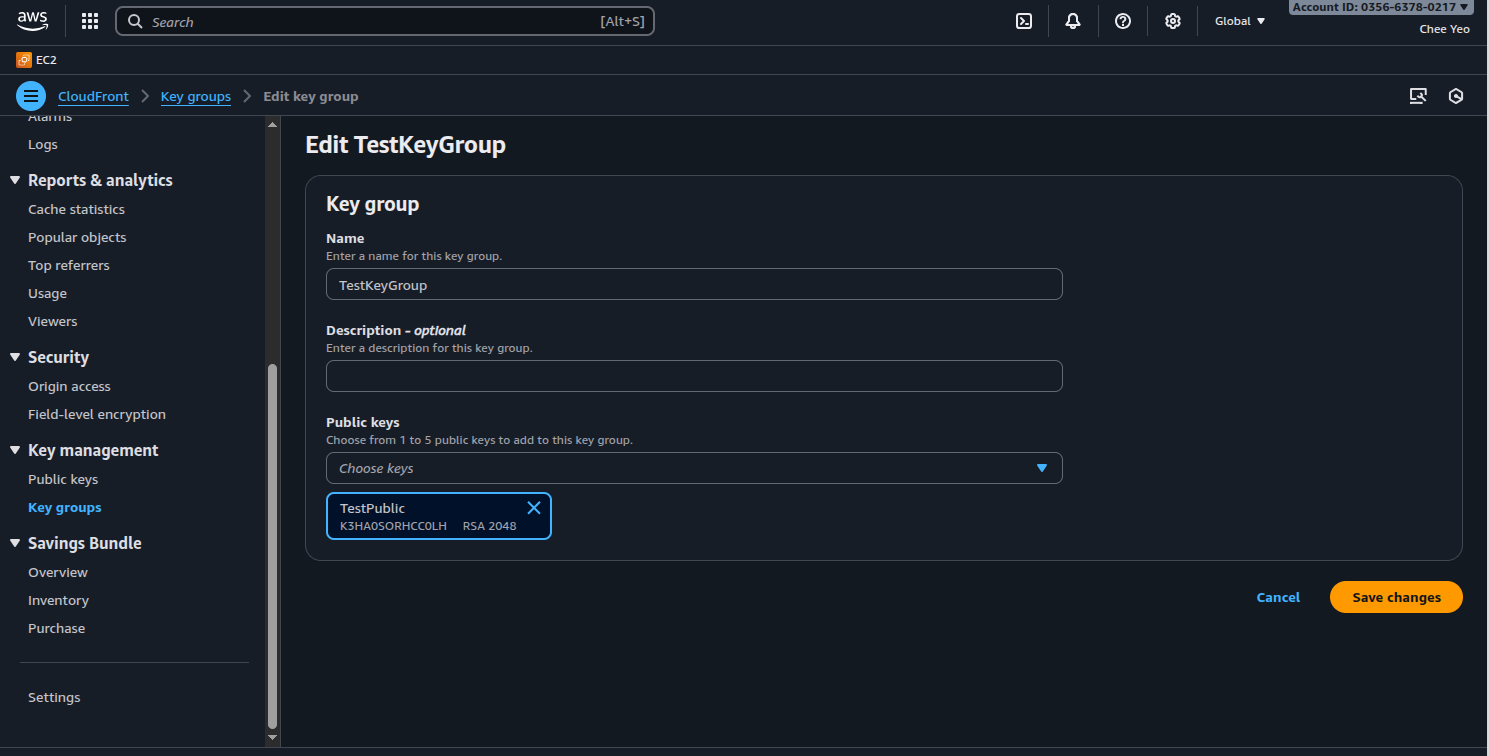Screen dimensions: 1489x756
Task: Open the screen monitor icon at right
Action: tap(1418, 96)
